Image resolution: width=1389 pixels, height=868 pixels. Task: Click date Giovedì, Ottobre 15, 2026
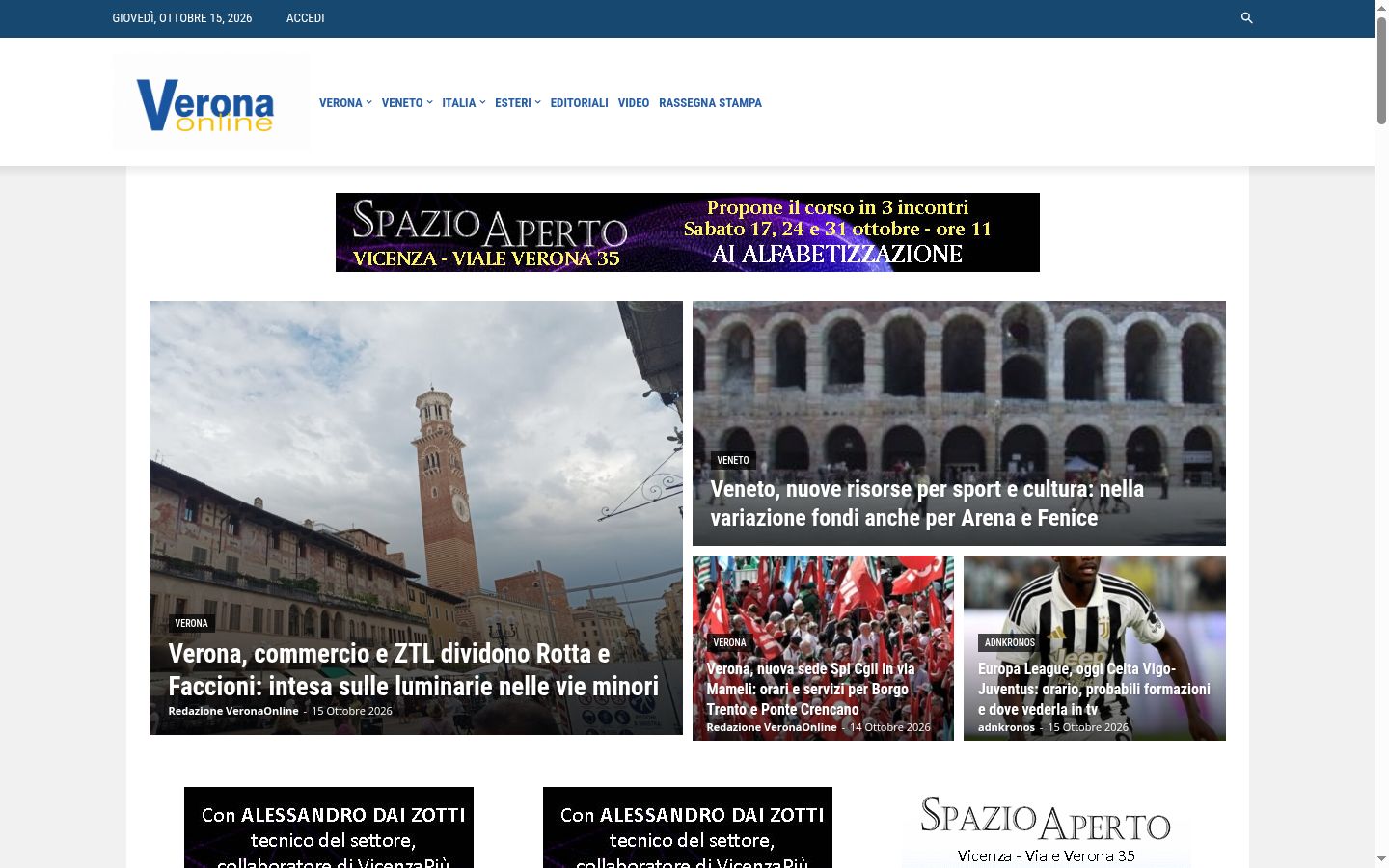182,18
